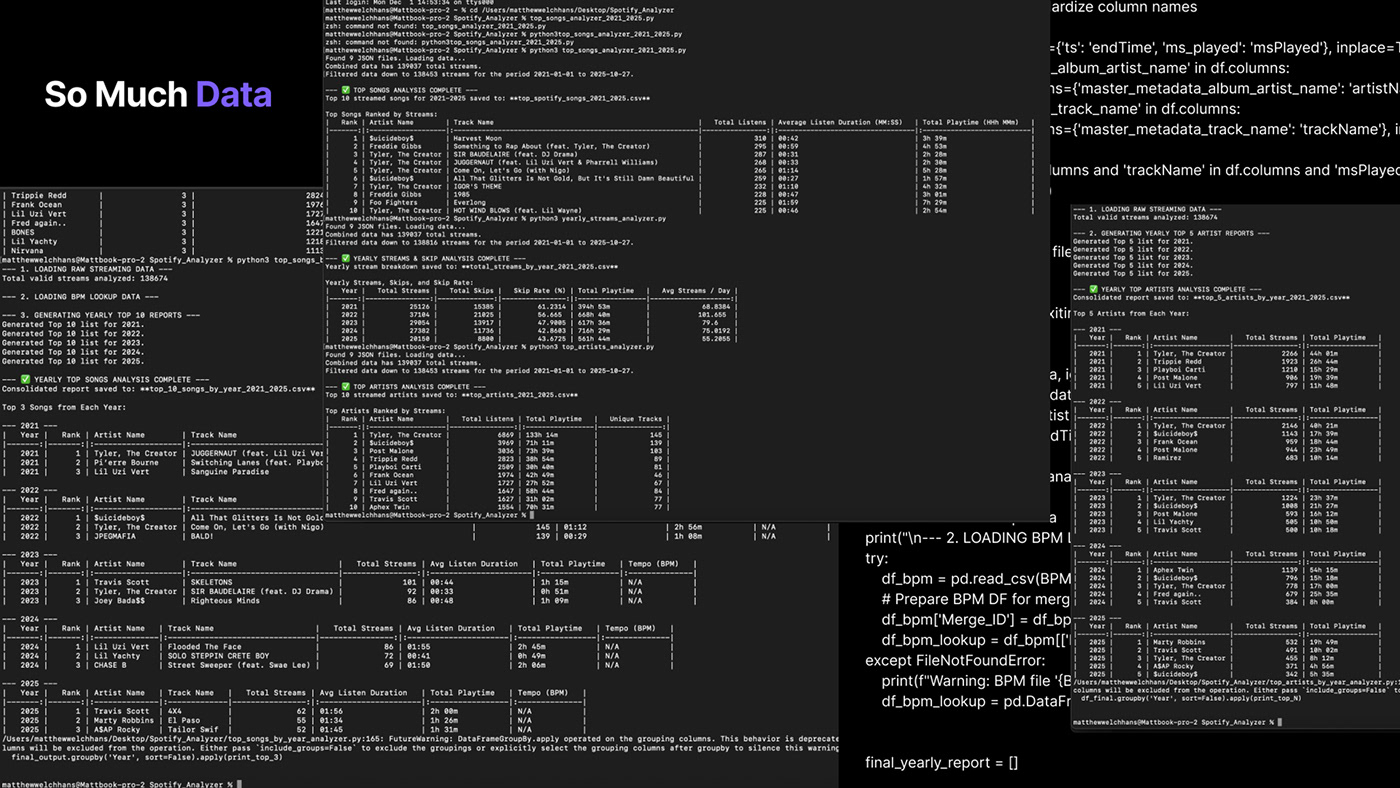Select the 'Harvest Moon' track name

pos(477,138)
